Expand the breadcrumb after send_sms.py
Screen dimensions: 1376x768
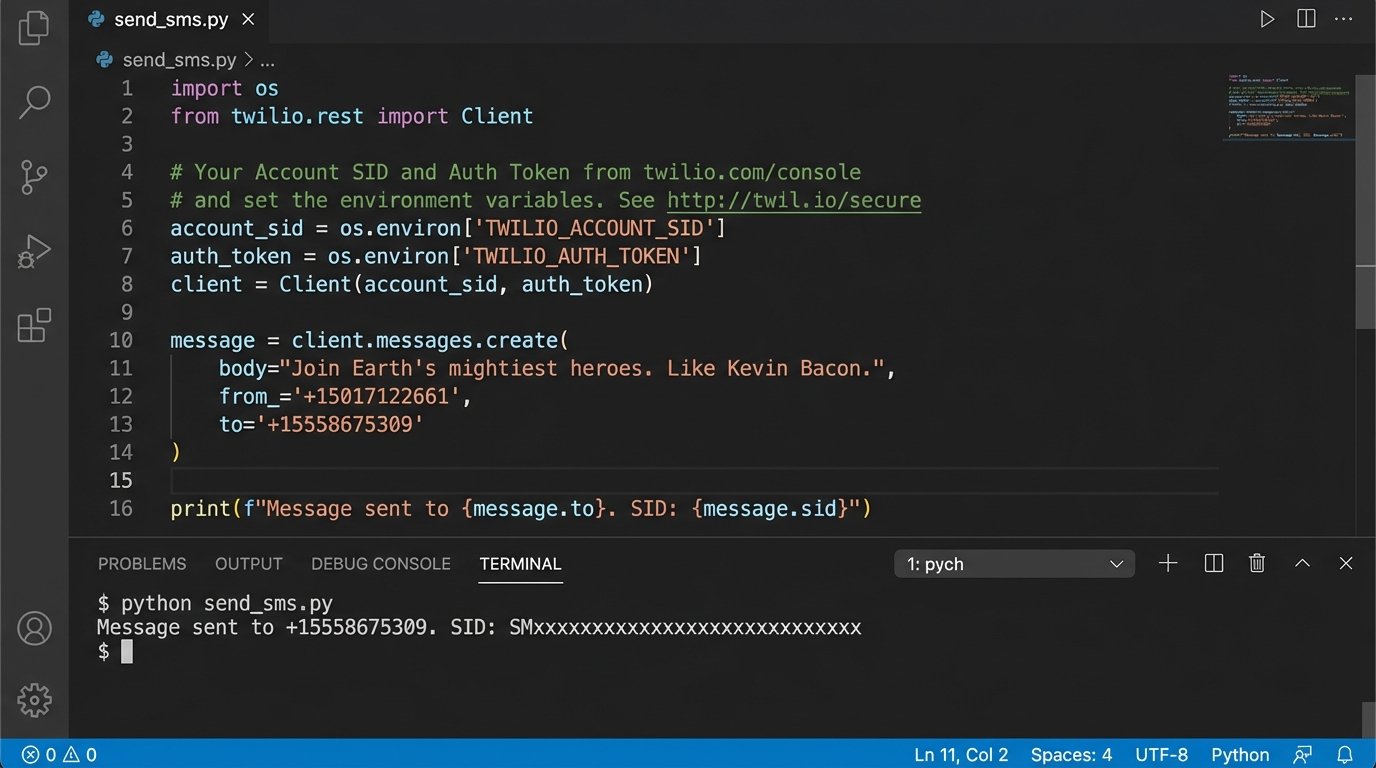(267, 60)
